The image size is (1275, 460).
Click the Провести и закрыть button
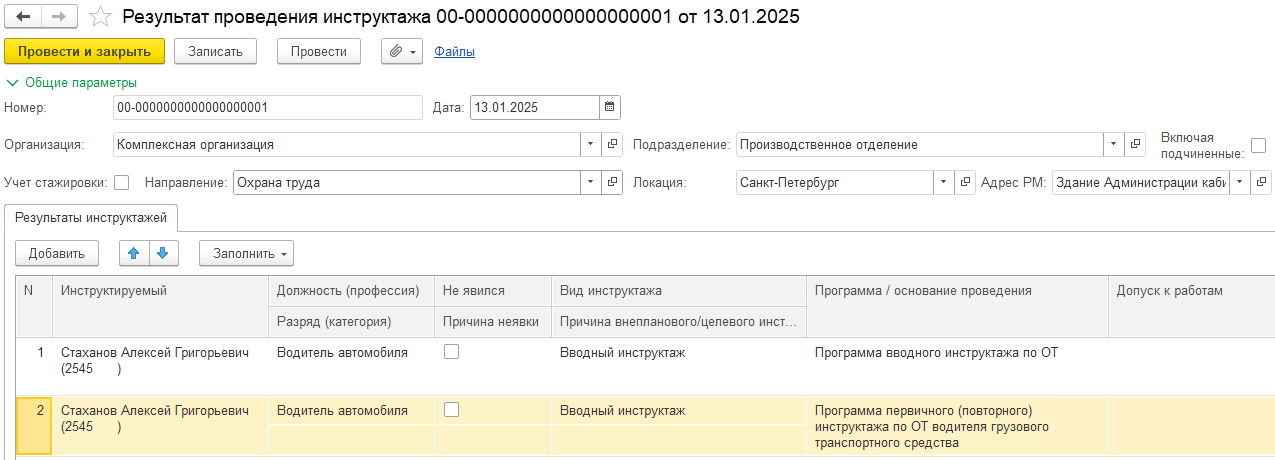point(84,51)
